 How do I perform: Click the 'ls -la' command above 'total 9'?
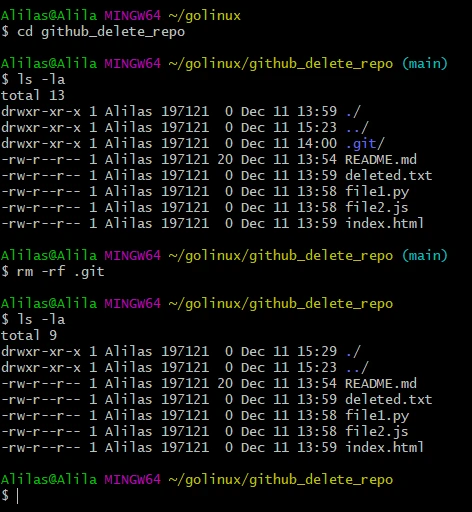click(x=41, y=320)
